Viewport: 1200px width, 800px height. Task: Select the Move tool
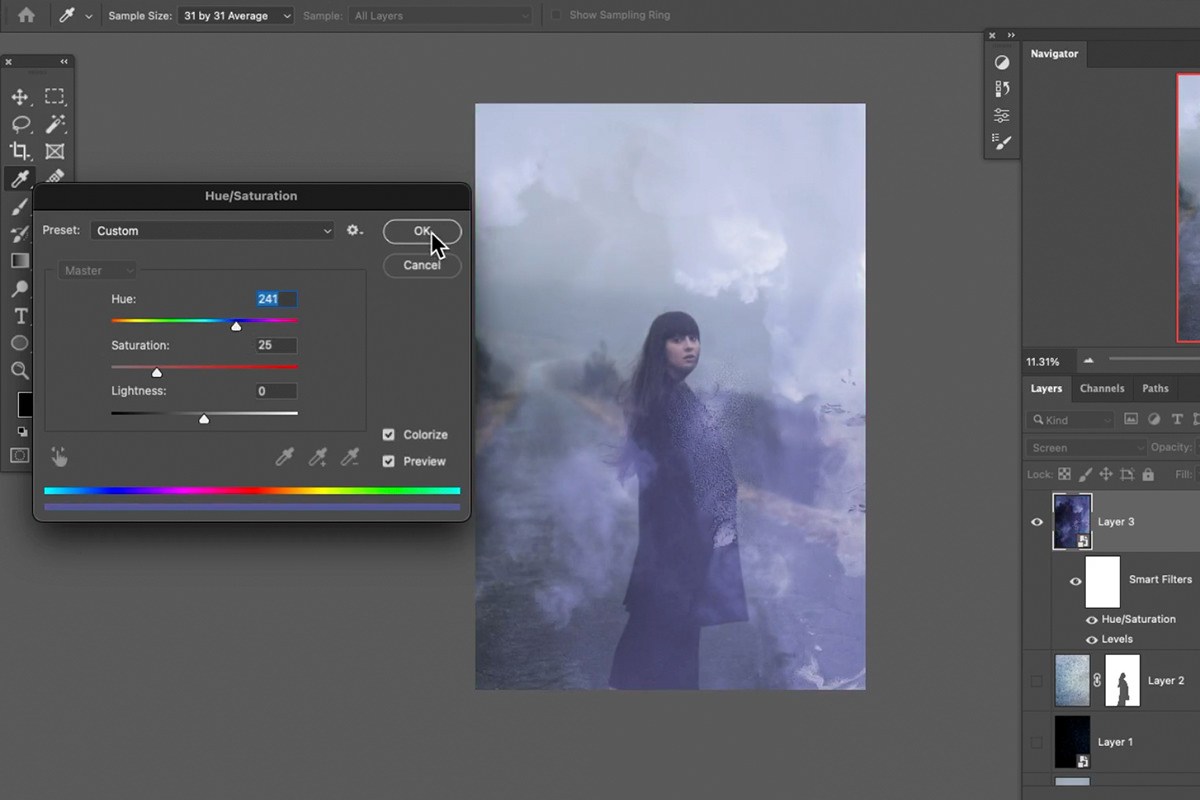point(19,97)
